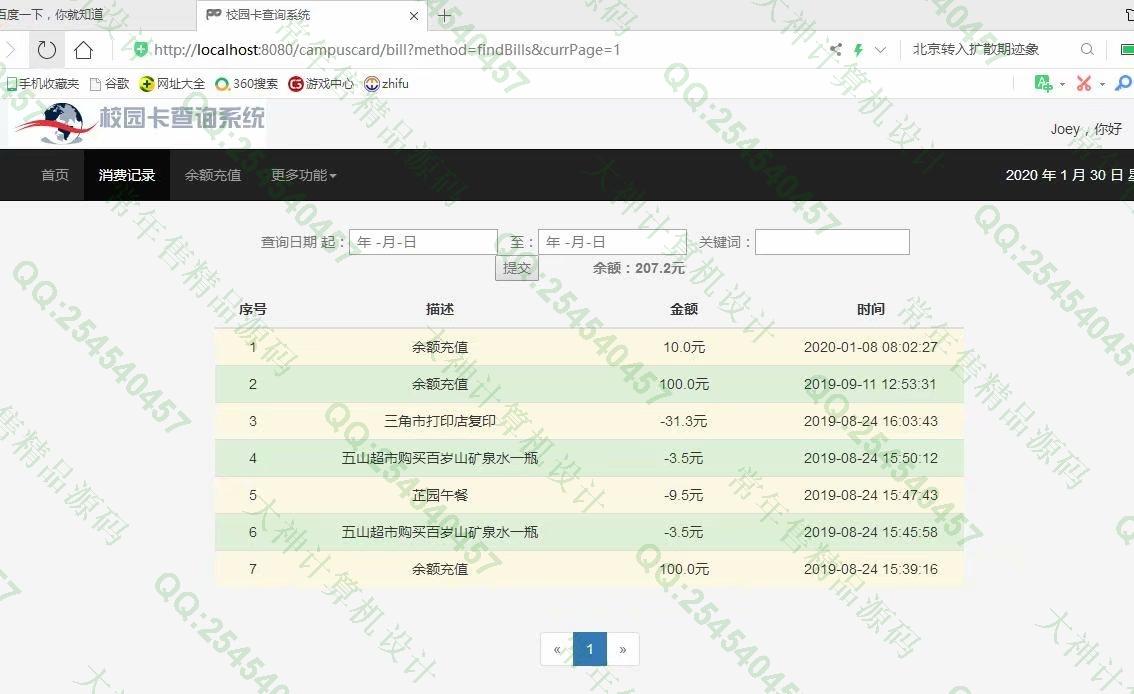Click the URL address bar
This screenshot has width=1134, height=694.
pos(387,50)
